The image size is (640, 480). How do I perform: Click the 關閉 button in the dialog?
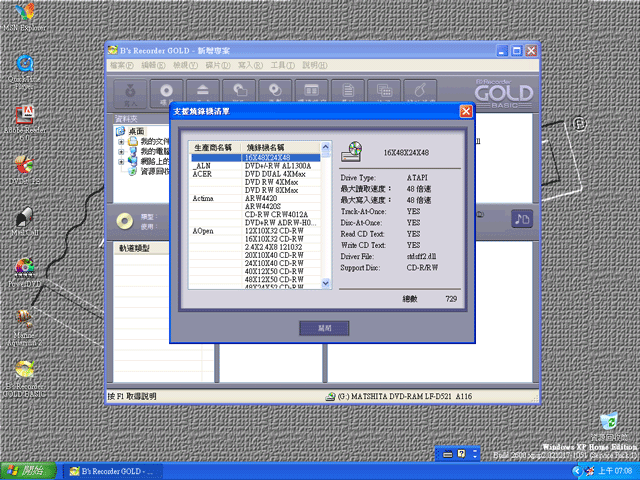(x=324, y=328)
